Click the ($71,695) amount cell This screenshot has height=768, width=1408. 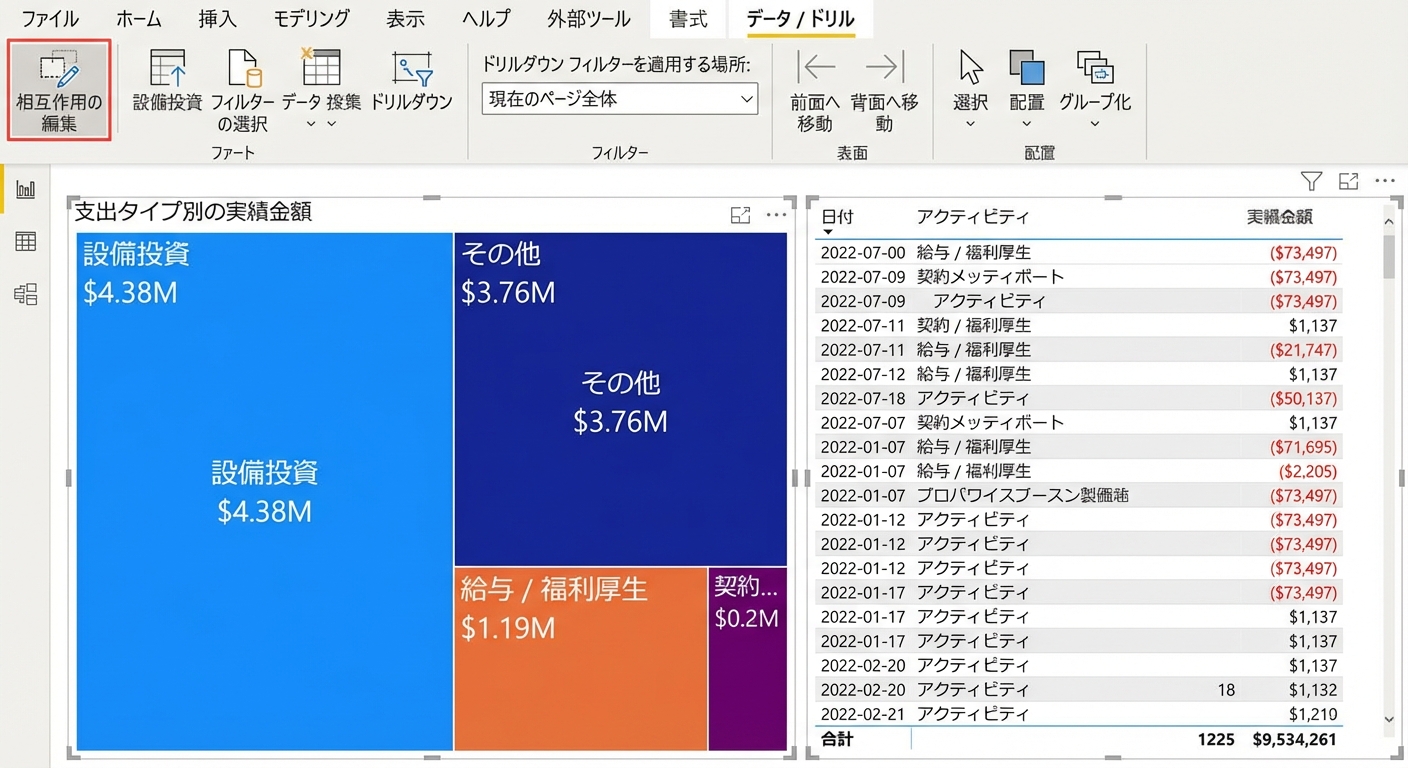pos(1303,447)
